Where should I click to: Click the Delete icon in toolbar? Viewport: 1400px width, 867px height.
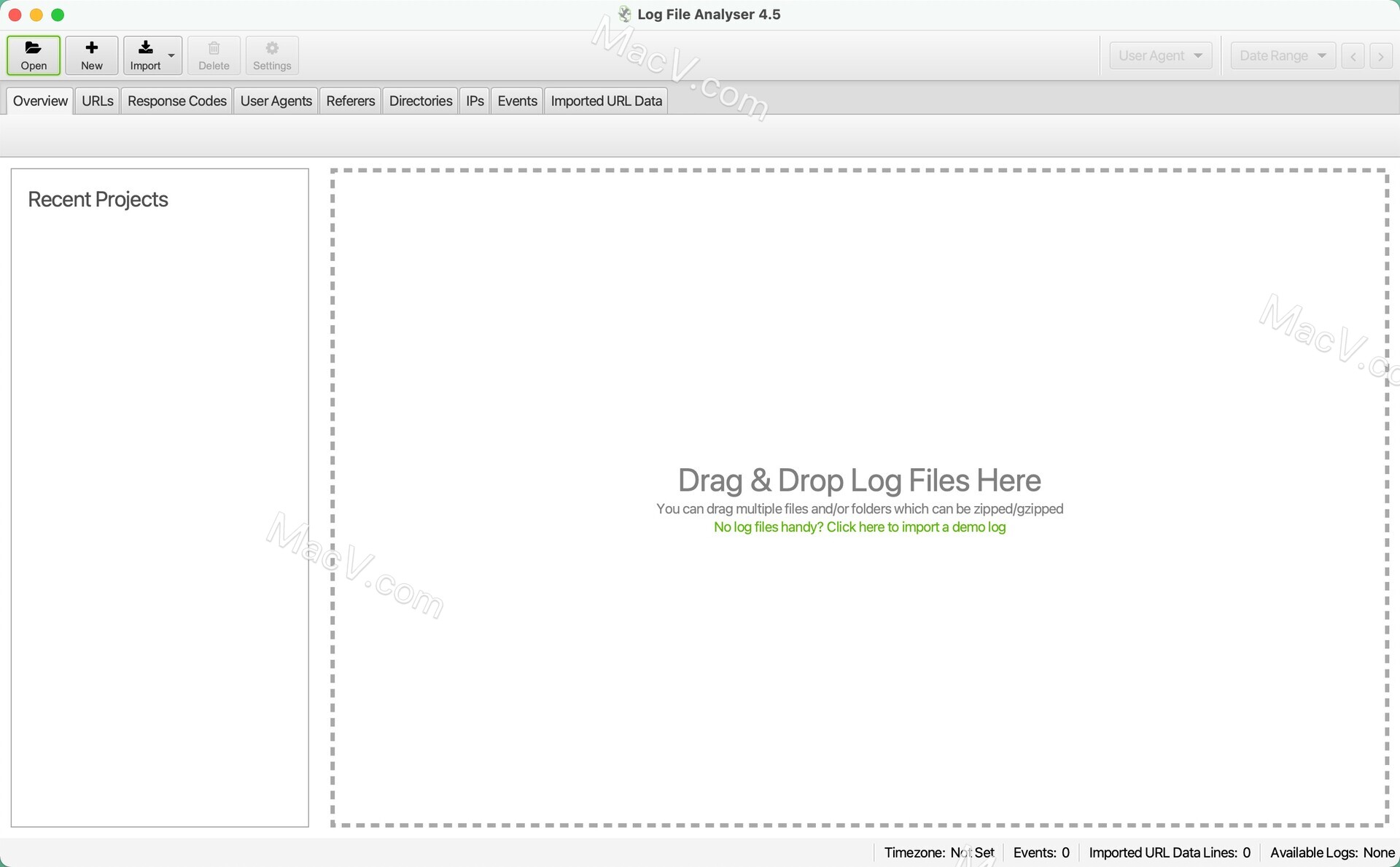point(213,55)
